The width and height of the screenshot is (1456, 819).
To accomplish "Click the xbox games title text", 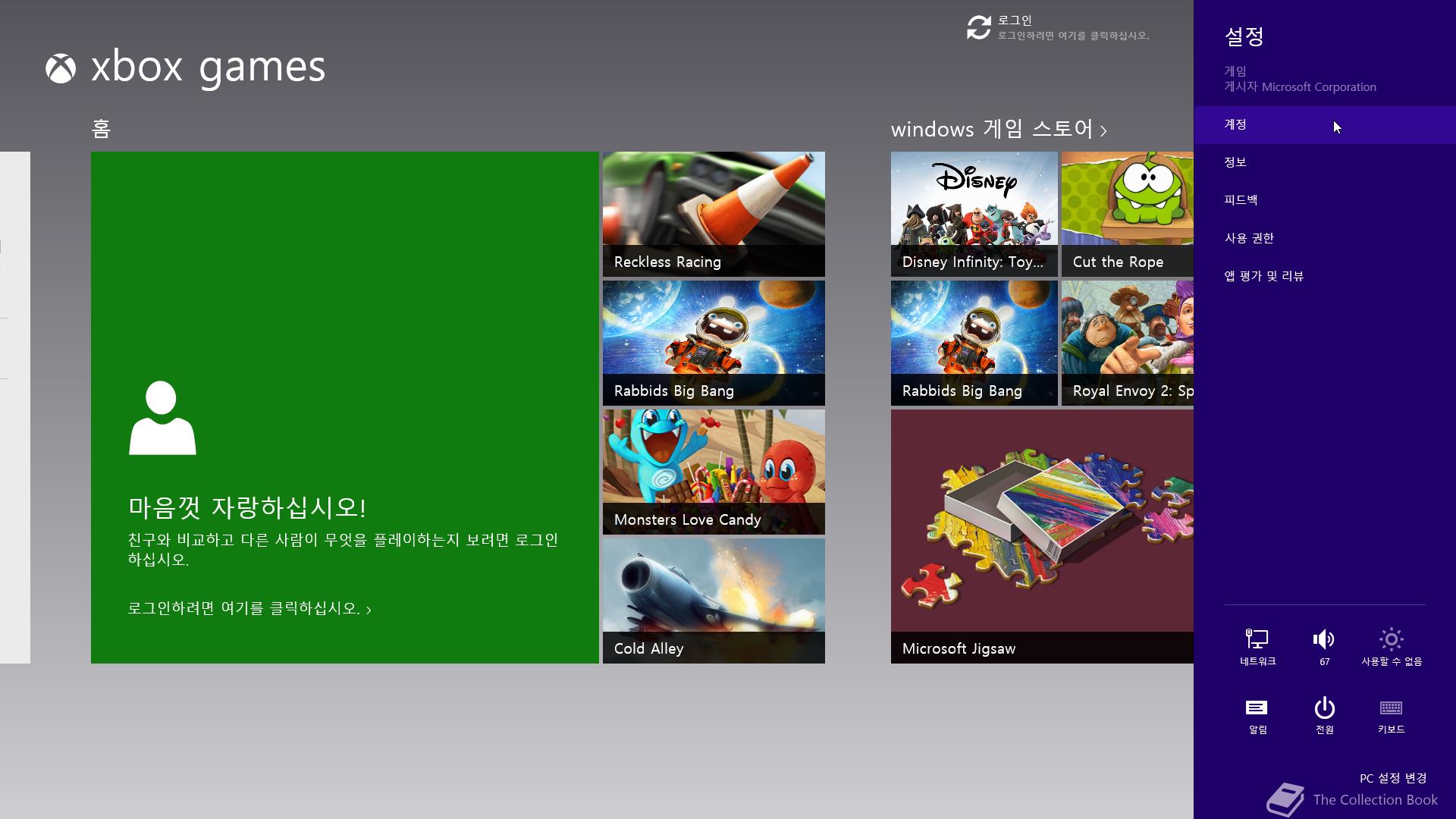I will click(208, 67).
